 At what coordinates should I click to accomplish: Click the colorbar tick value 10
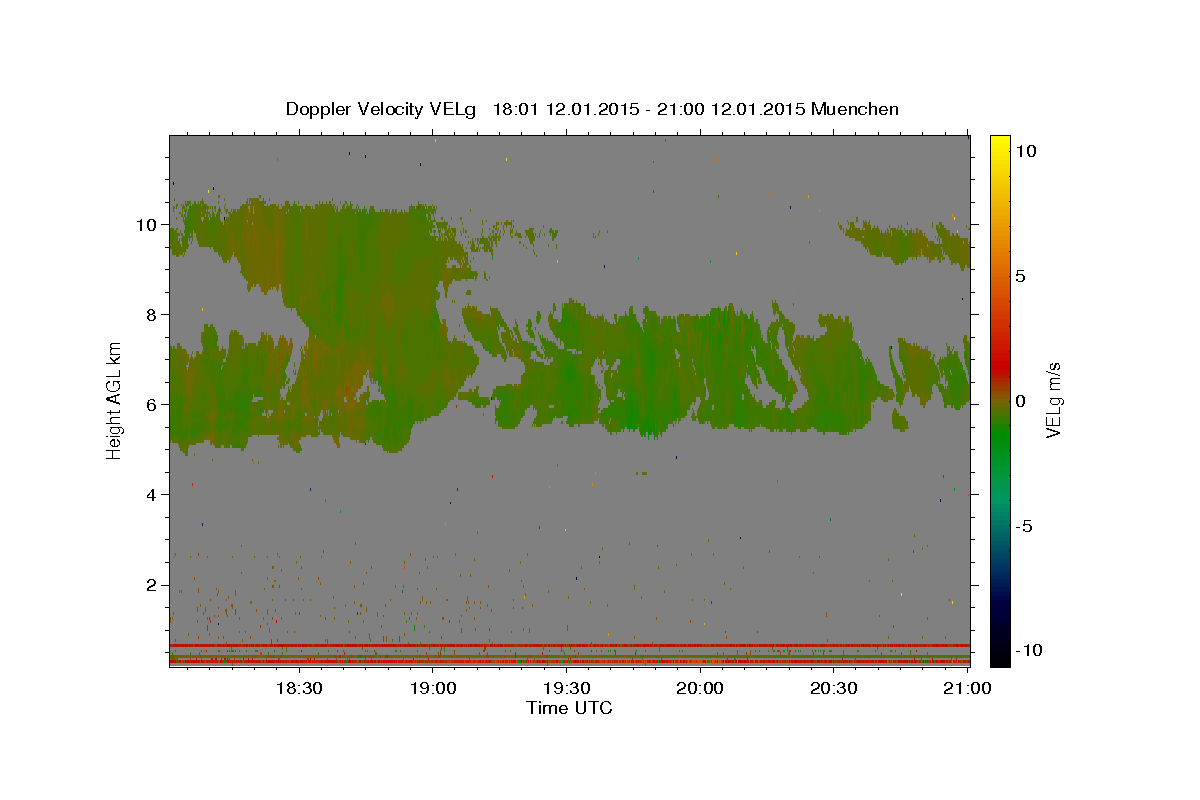coord(1026,150)
